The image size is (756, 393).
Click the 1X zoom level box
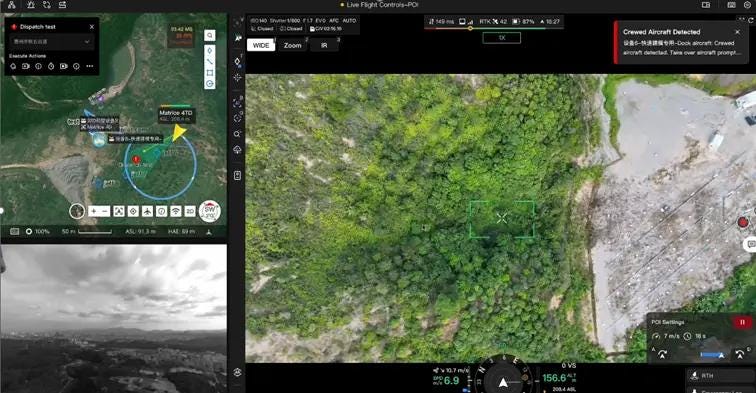[502, 38]
